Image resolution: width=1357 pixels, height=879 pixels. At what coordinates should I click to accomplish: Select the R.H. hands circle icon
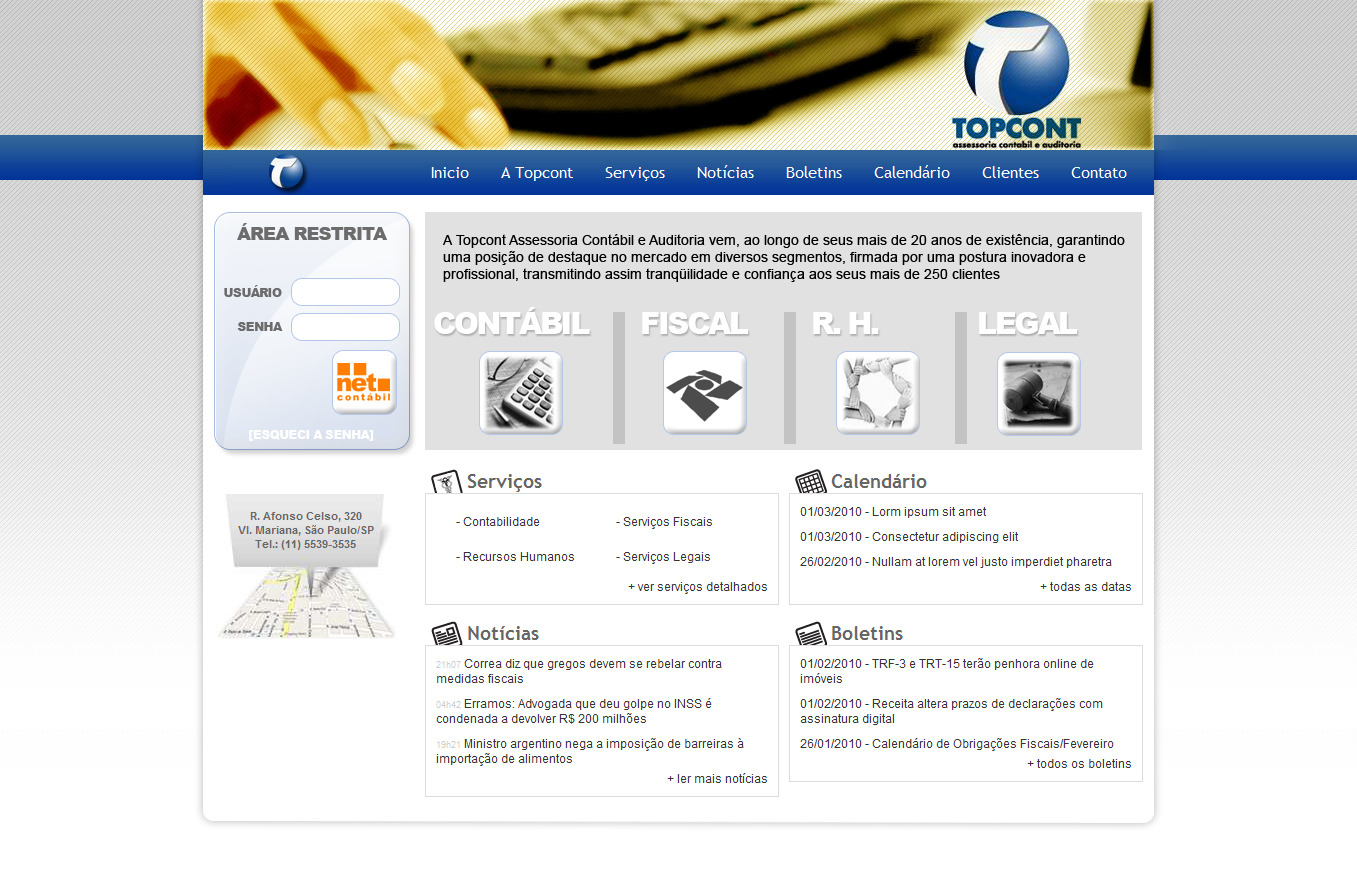877,393
